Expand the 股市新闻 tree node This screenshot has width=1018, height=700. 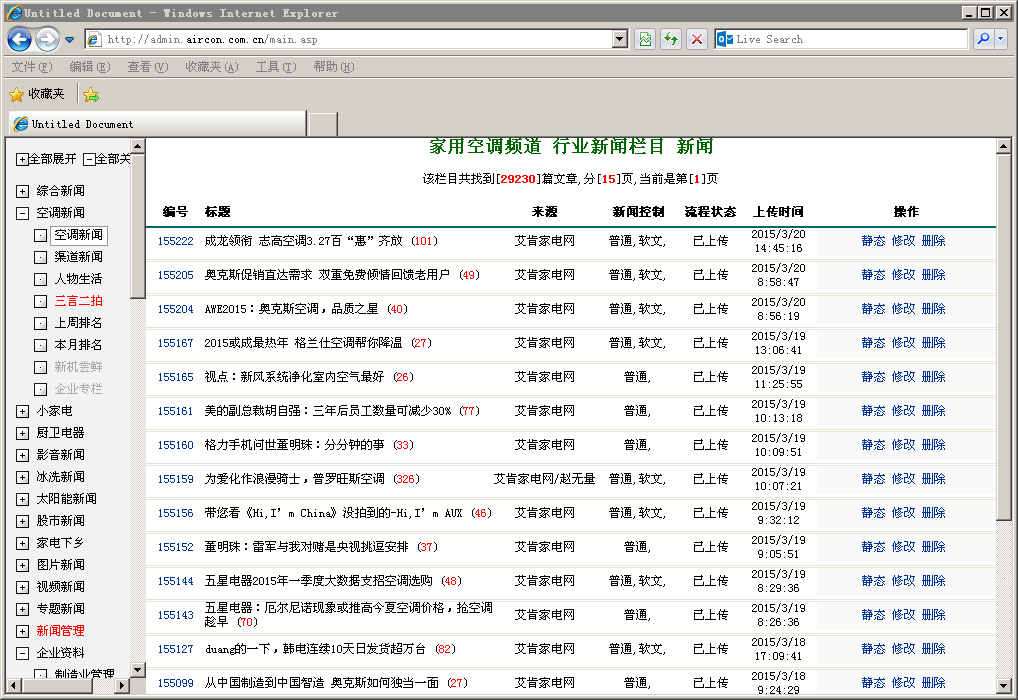[23, 521]
